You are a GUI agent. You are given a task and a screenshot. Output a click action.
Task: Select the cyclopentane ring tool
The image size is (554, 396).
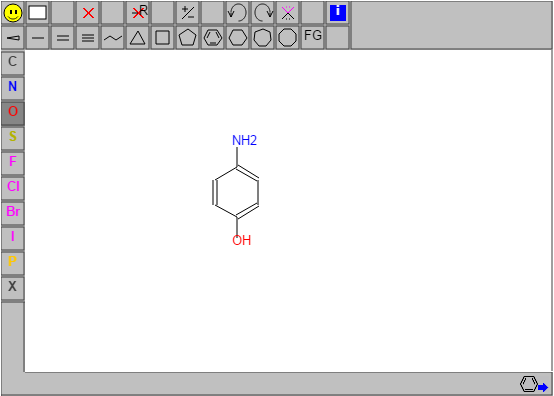188,37
